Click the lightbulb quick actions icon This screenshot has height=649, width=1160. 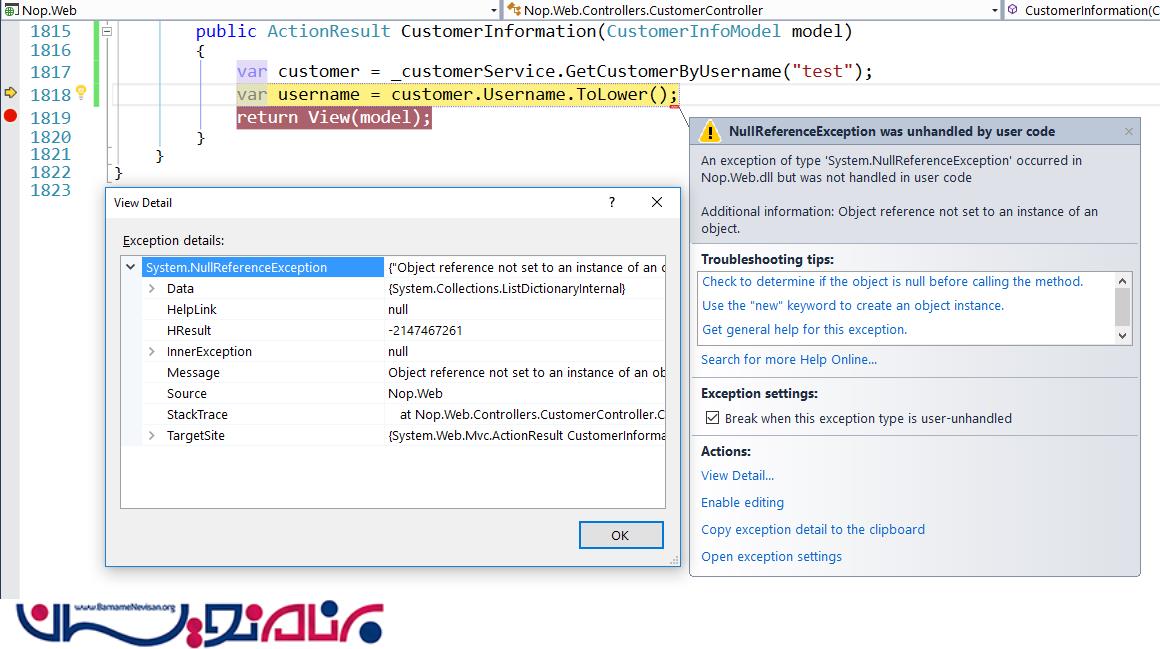pyautogui.click(x=81, y=93)
